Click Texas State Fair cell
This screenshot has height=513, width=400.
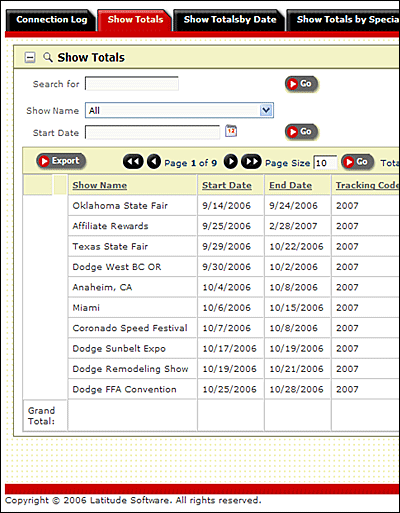coord(132,246)
